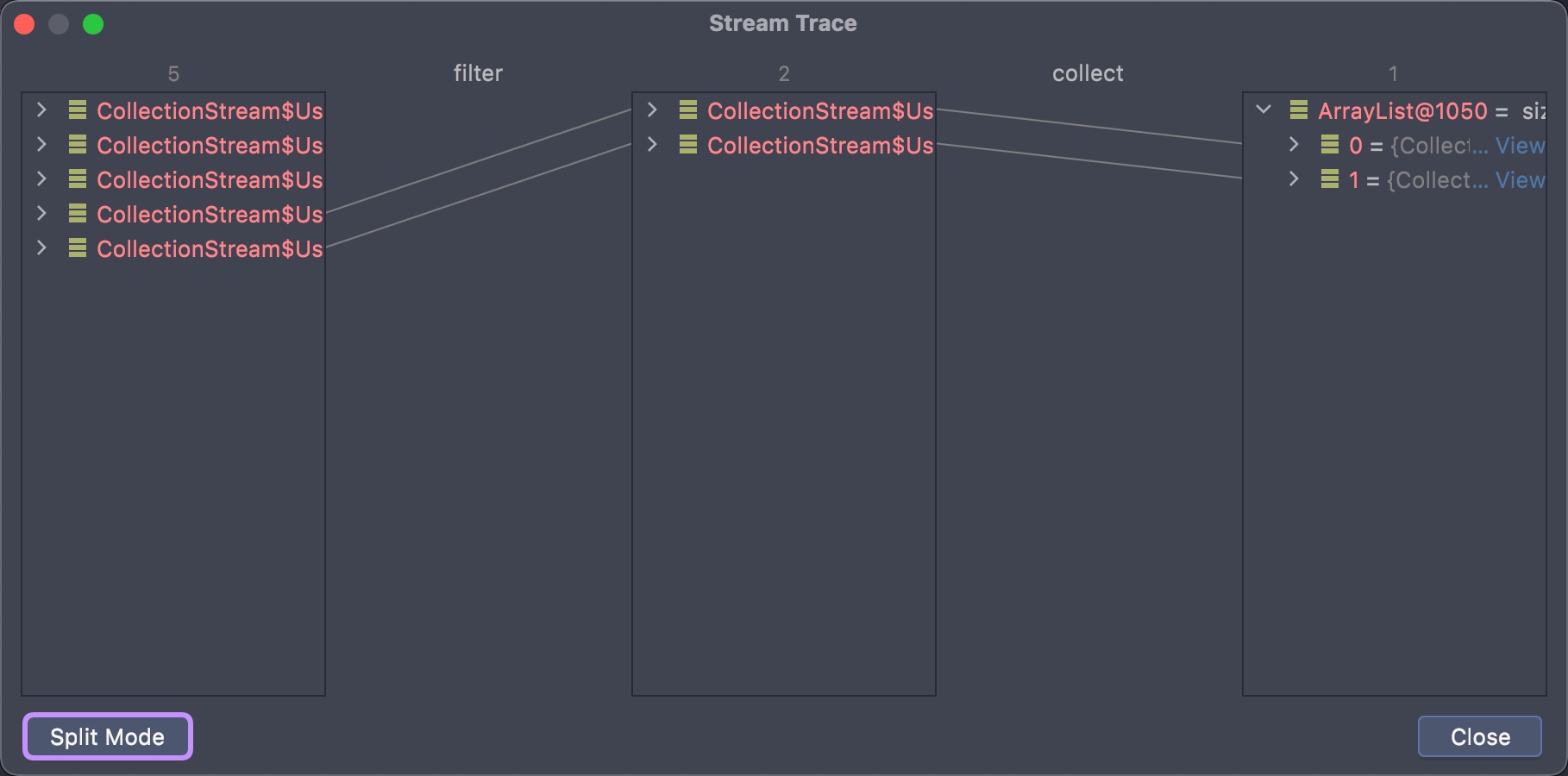Click the Split Mode button
Screen dimensions: 1568x776
click(x=108, y=737)
